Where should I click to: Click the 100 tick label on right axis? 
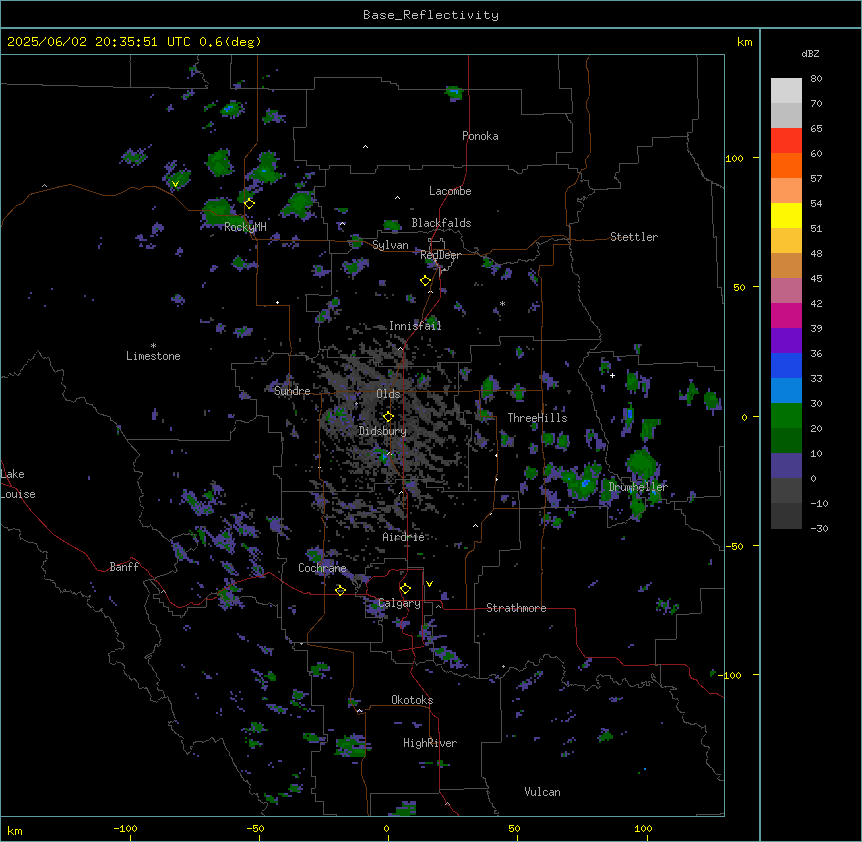(x=734, y=158)
